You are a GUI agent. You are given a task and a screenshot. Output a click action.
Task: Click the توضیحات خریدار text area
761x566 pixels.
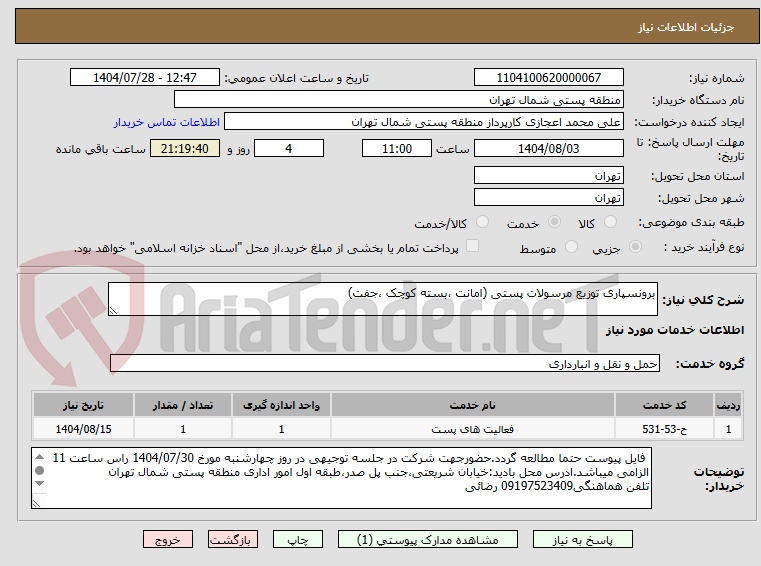[x=341, y=478]
